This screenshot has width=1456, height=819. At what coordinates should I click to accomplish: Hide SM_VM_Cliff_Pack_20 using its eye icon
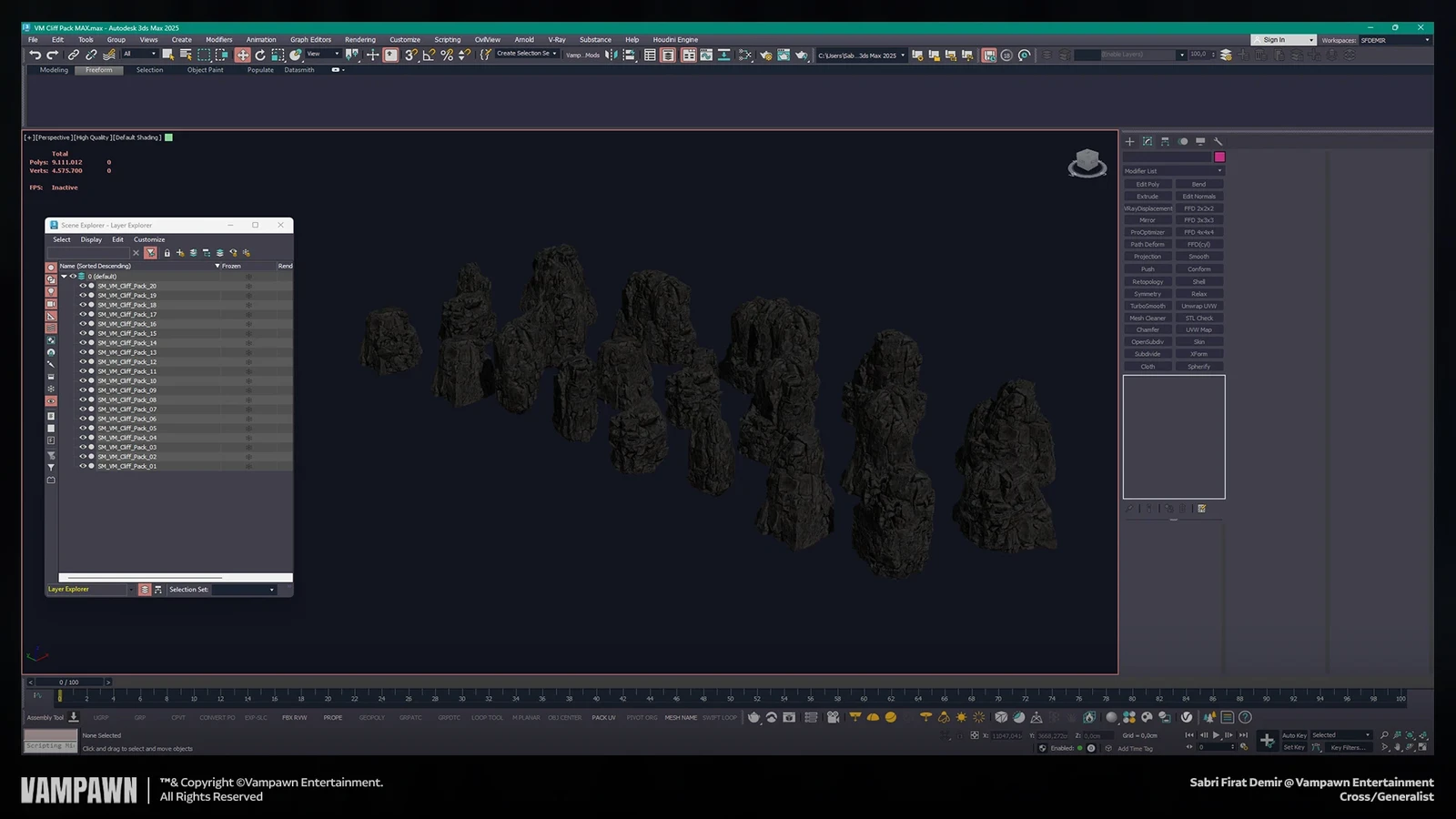click(x=83, y=286)
